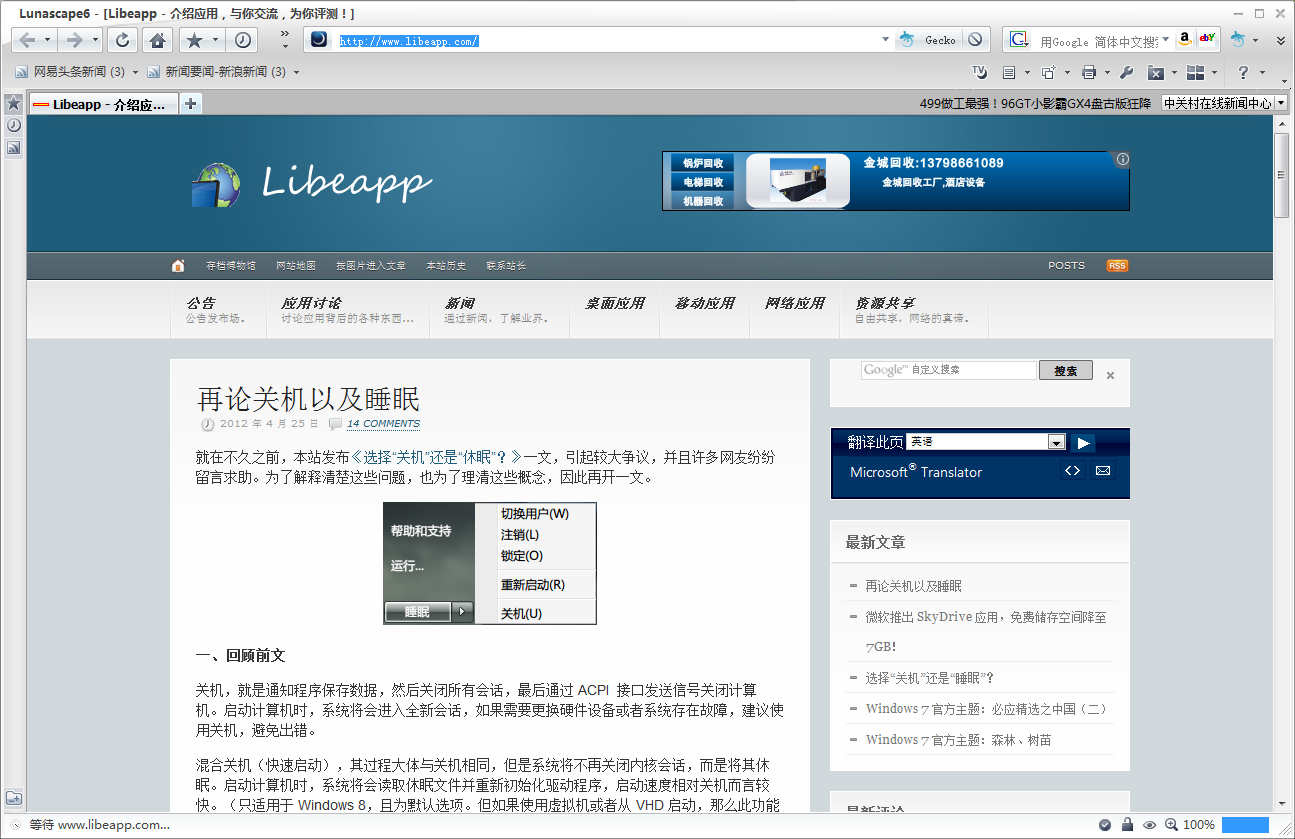
Task: Click the orange RSS feed badge
Action: [x=1117, y=266]
